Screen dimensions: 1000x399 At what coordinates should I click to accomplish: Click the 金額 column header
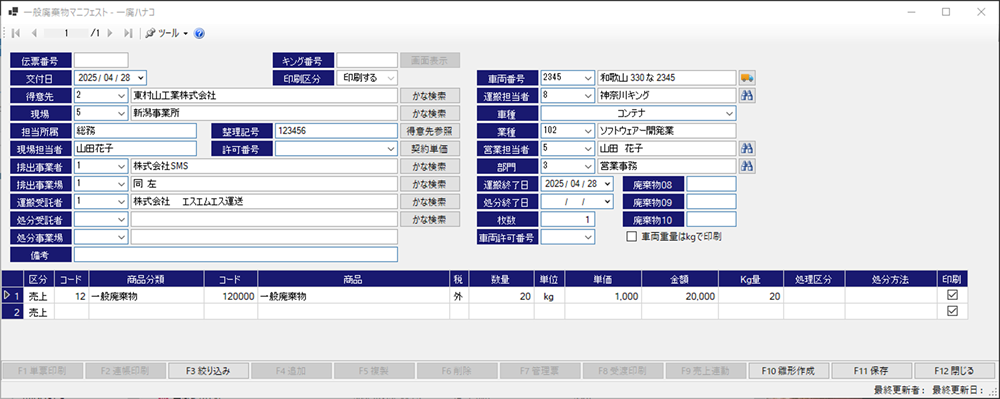680,279
